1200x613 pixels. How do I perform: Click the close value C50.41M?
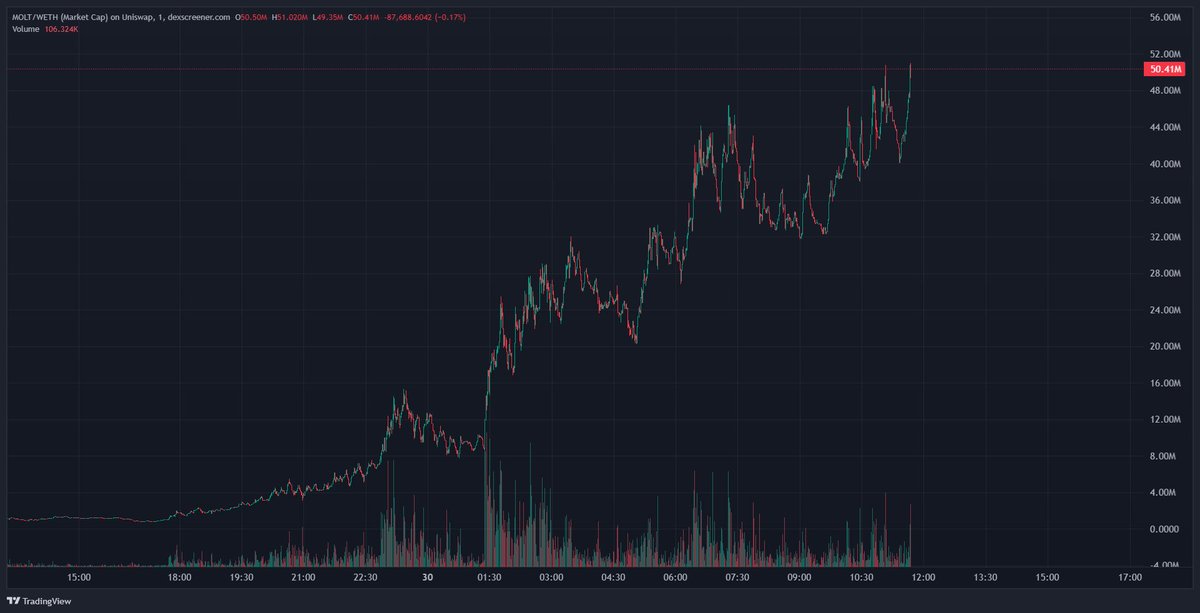point(365,18)
